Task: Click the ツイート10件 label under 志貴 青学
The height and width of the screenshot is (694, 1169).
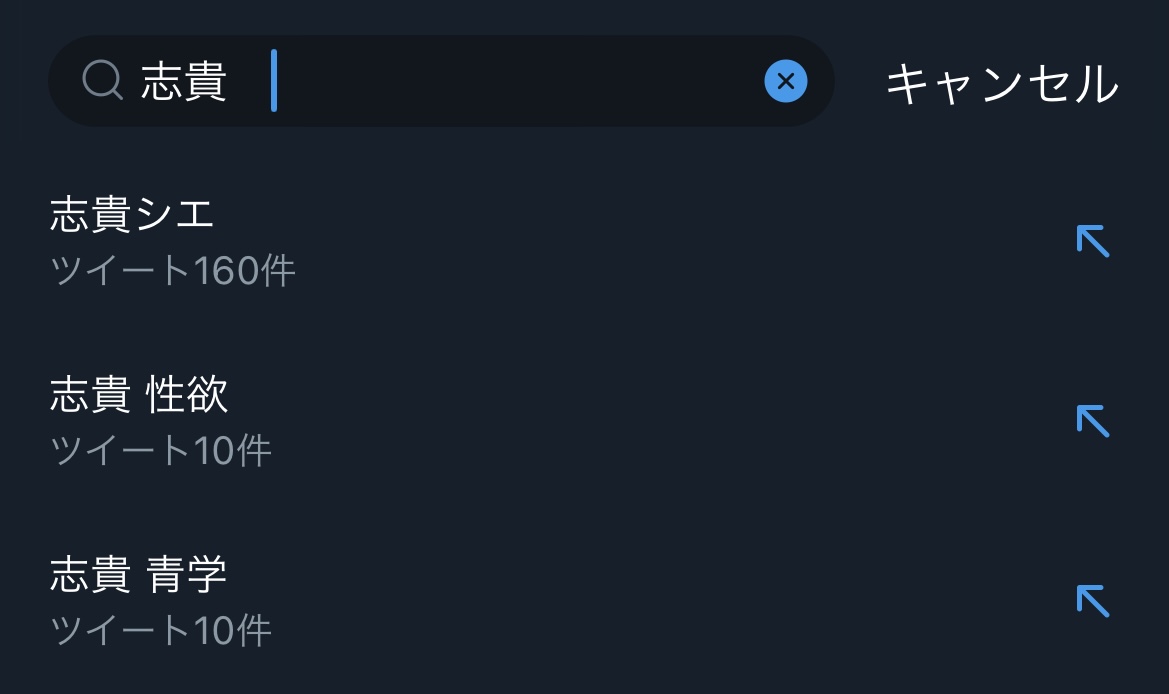Action: [x=161, y=631]
